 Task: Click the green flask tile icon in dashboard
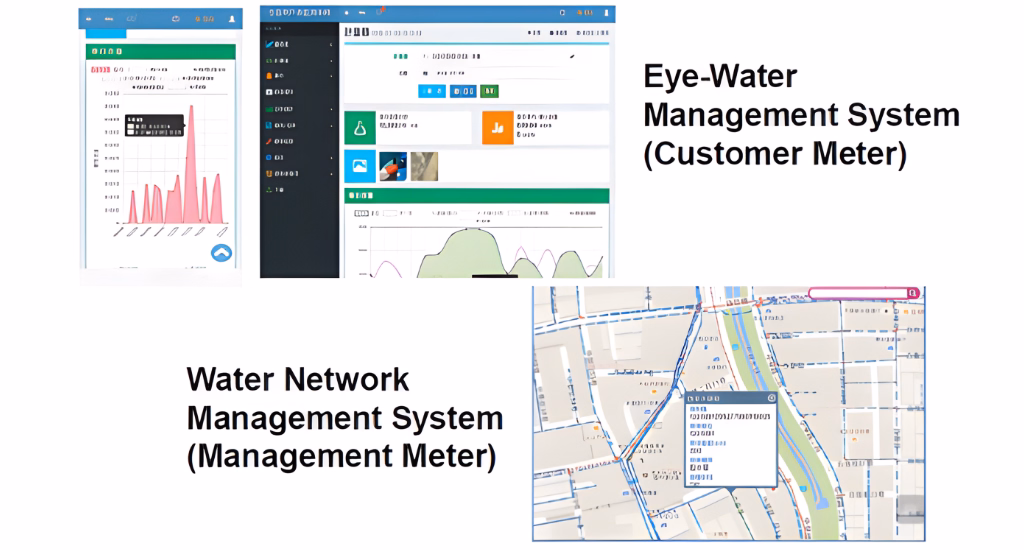(x=360, y=128)
